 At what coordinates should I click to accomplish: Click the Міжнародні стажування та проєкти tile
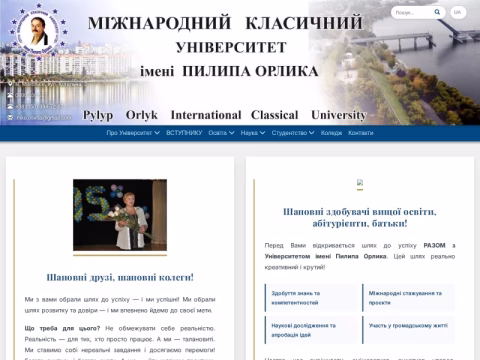408,298
